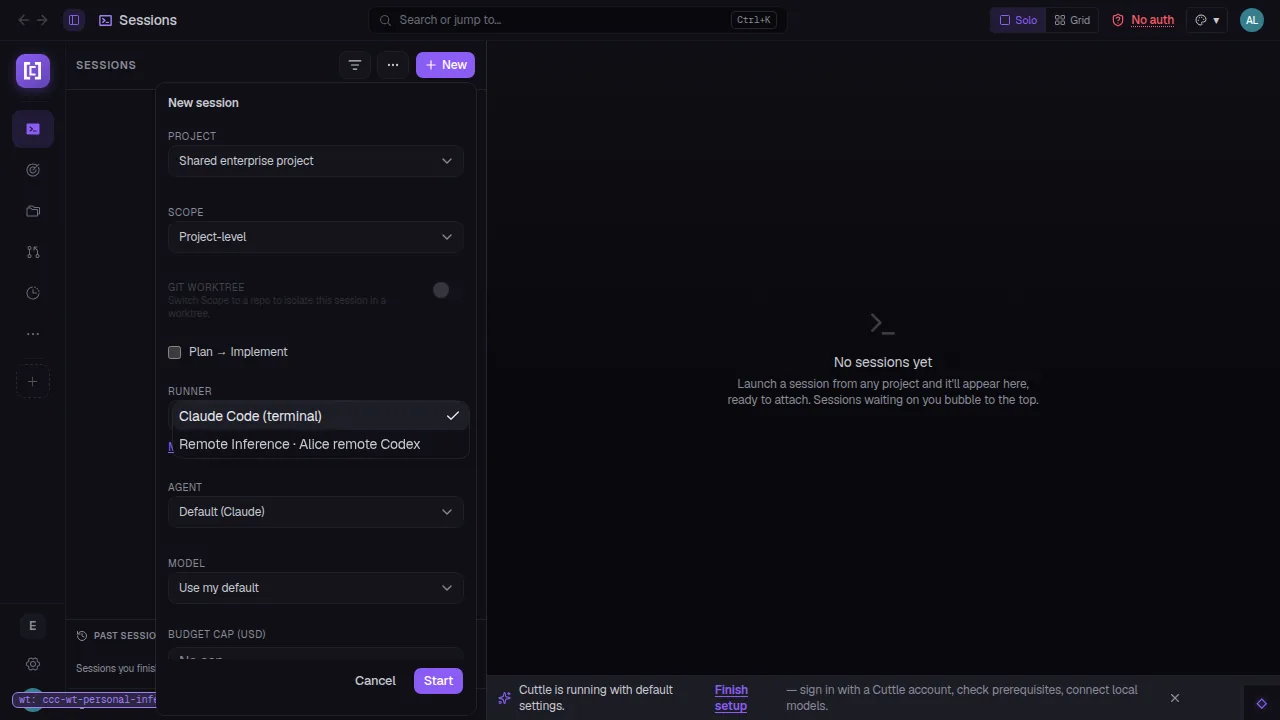Viewport: 1280px width, 720px height.
Task: Open the Sessions terminal icon in the sidebar
Action: pyautogui.click(x=33, y=129)
